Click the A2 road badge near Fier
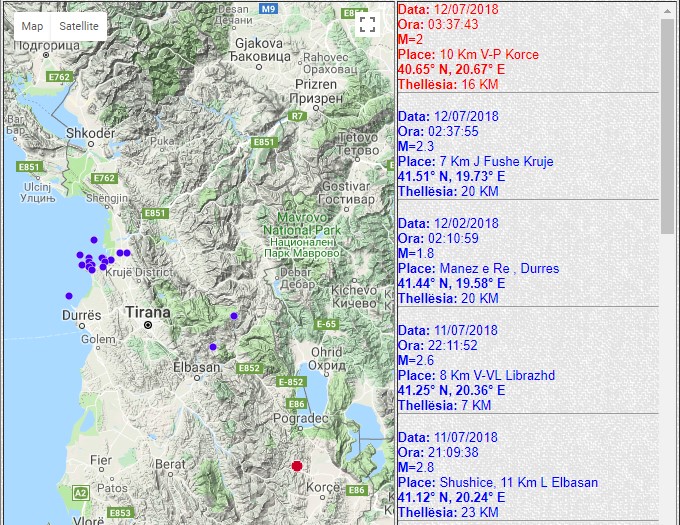The image size is (680, 525). tap(81, 493)
